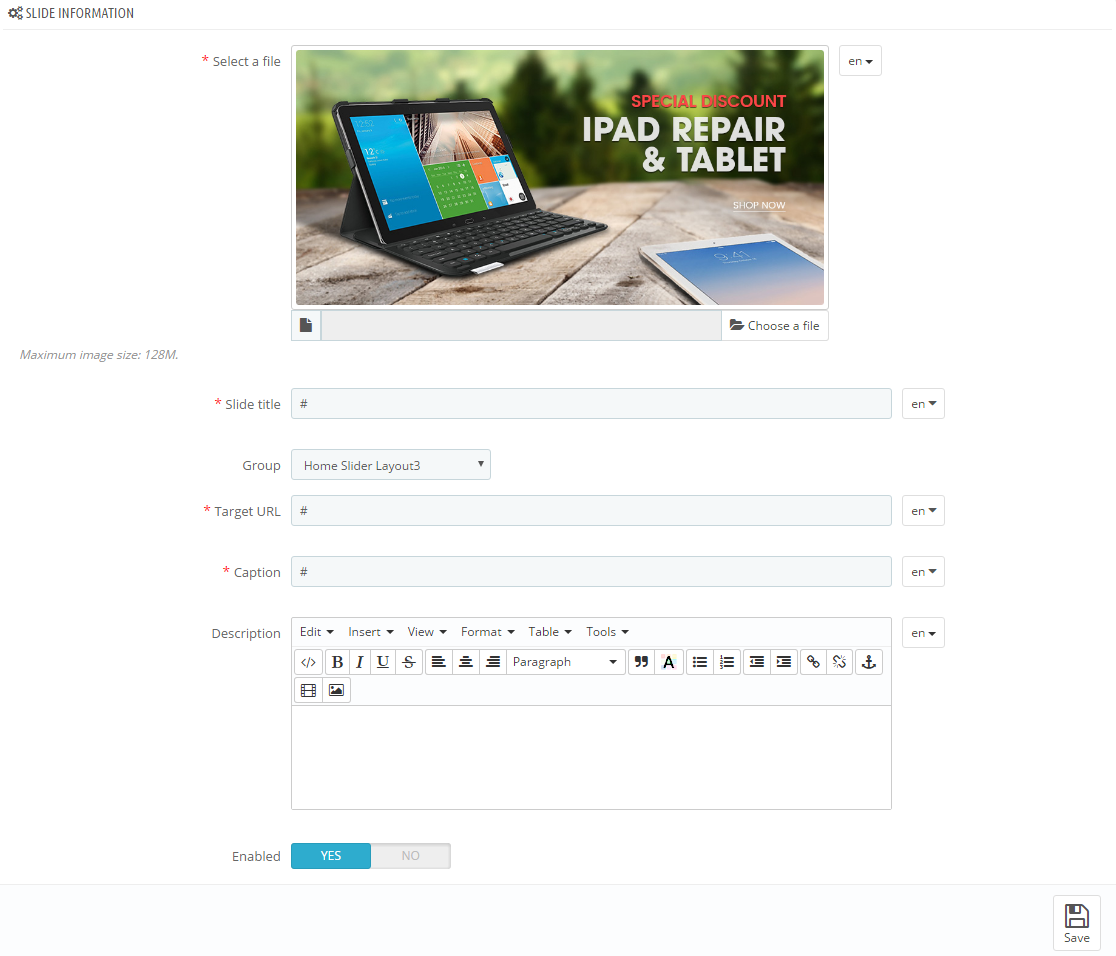Open language dropdown for Description

point(923,633)
